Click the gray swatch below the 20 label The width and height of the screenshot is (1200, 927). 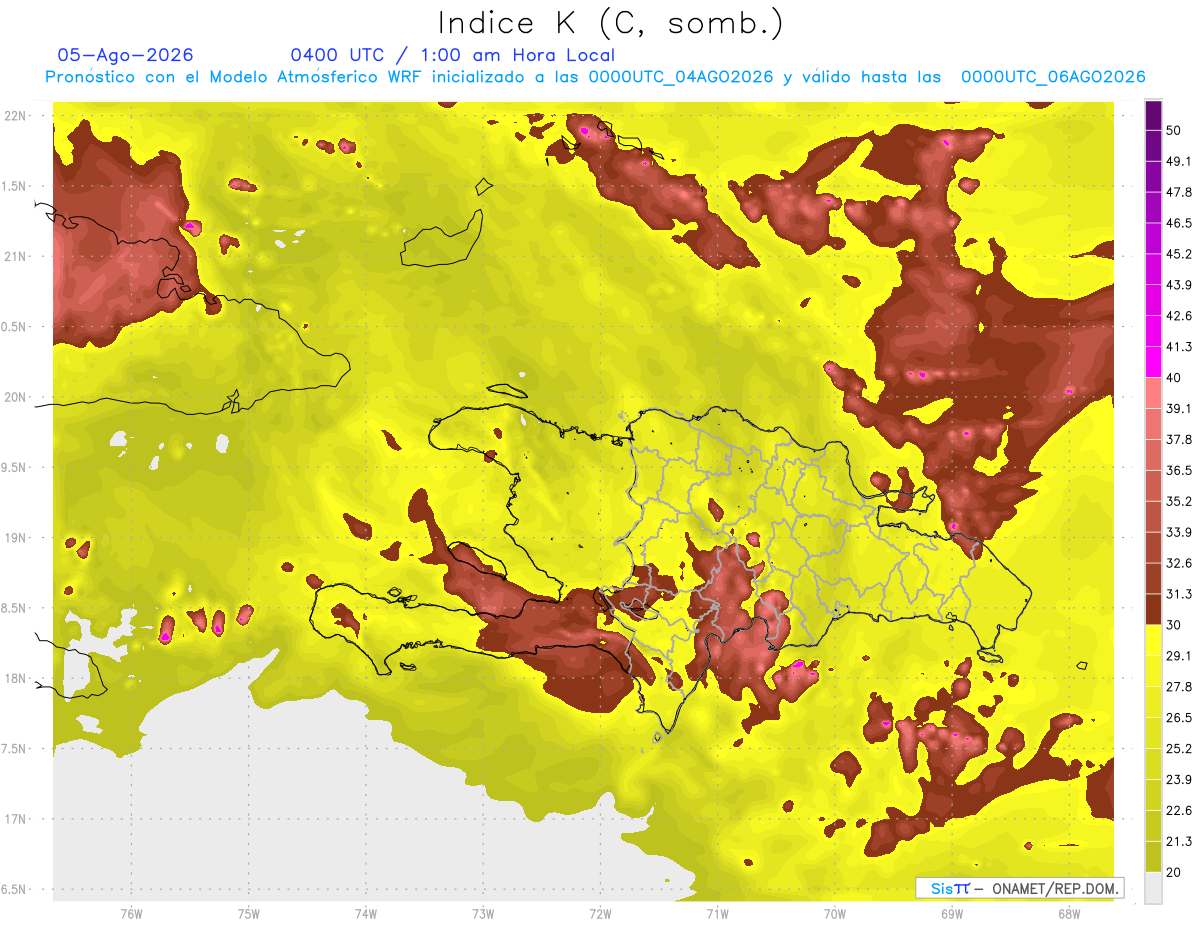(1154, 888)
